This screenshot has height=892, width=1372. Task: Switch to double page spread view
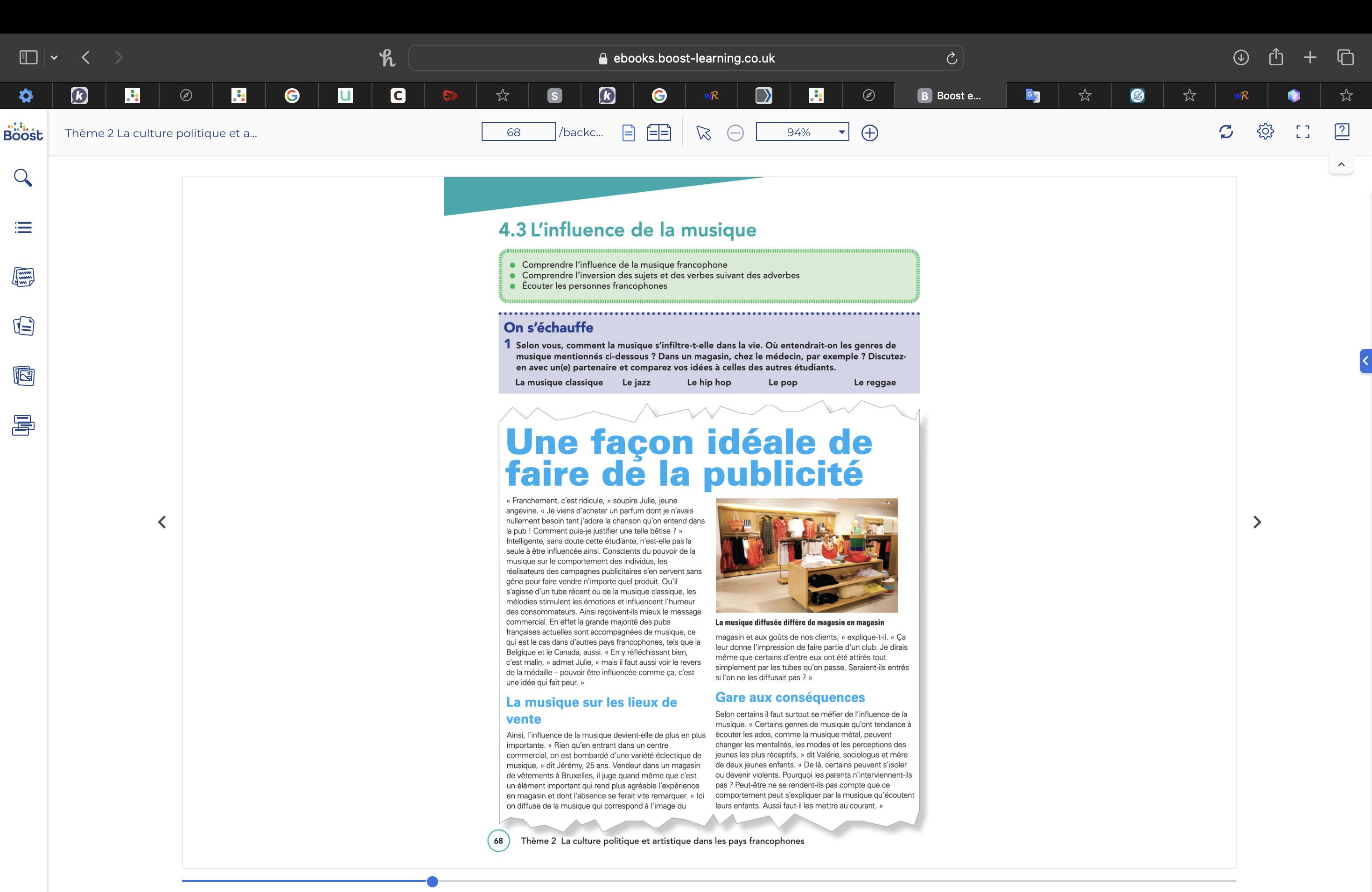point(659,133)
